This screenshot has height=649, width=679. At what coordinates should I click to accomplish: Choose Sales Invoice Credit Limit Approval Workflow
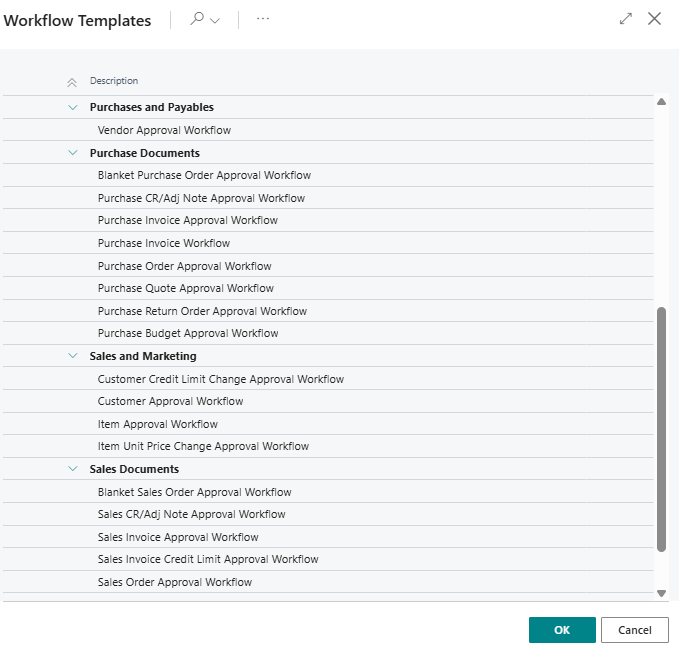[208, 559]
